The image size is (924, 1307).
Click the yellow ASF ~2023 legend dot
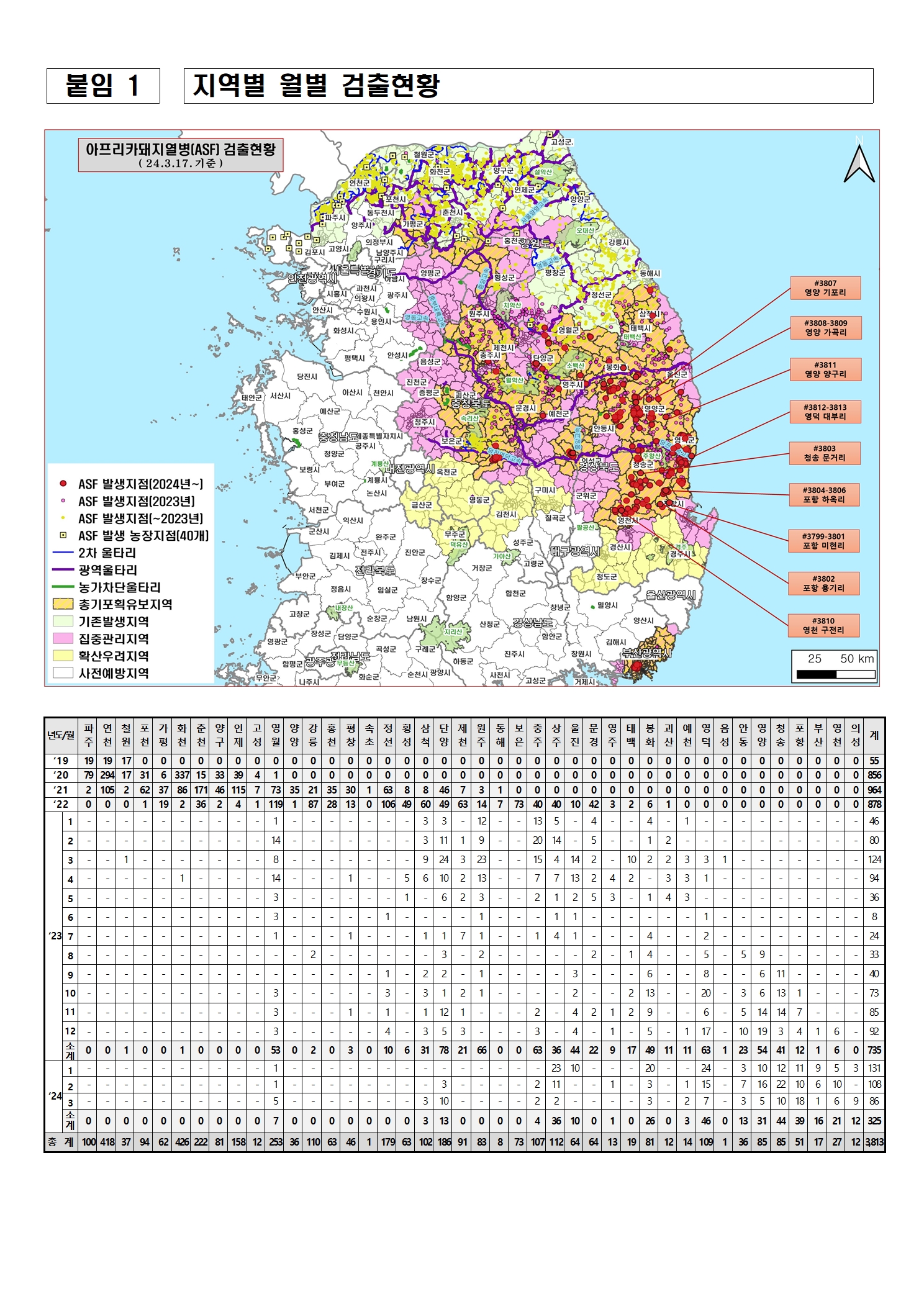[63, 518]
